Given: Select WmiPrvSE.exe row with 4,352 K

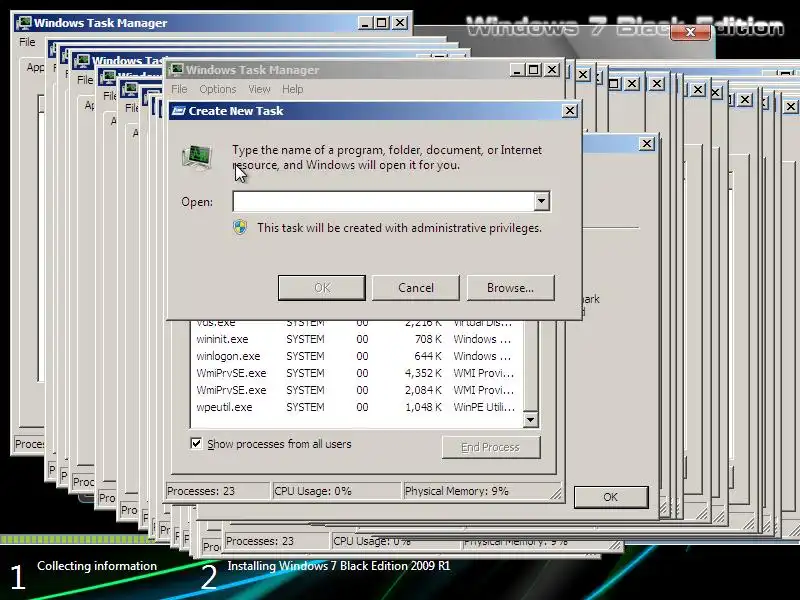Looking at the screenshot, I should tap(355, 373).
